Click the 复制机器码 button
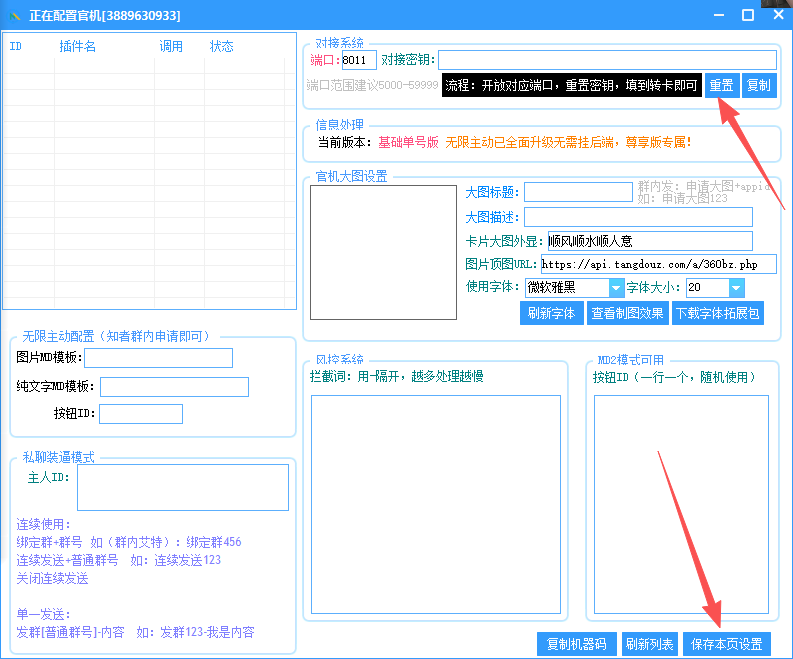This screenshot has width=793, height=659. [576, 644]
